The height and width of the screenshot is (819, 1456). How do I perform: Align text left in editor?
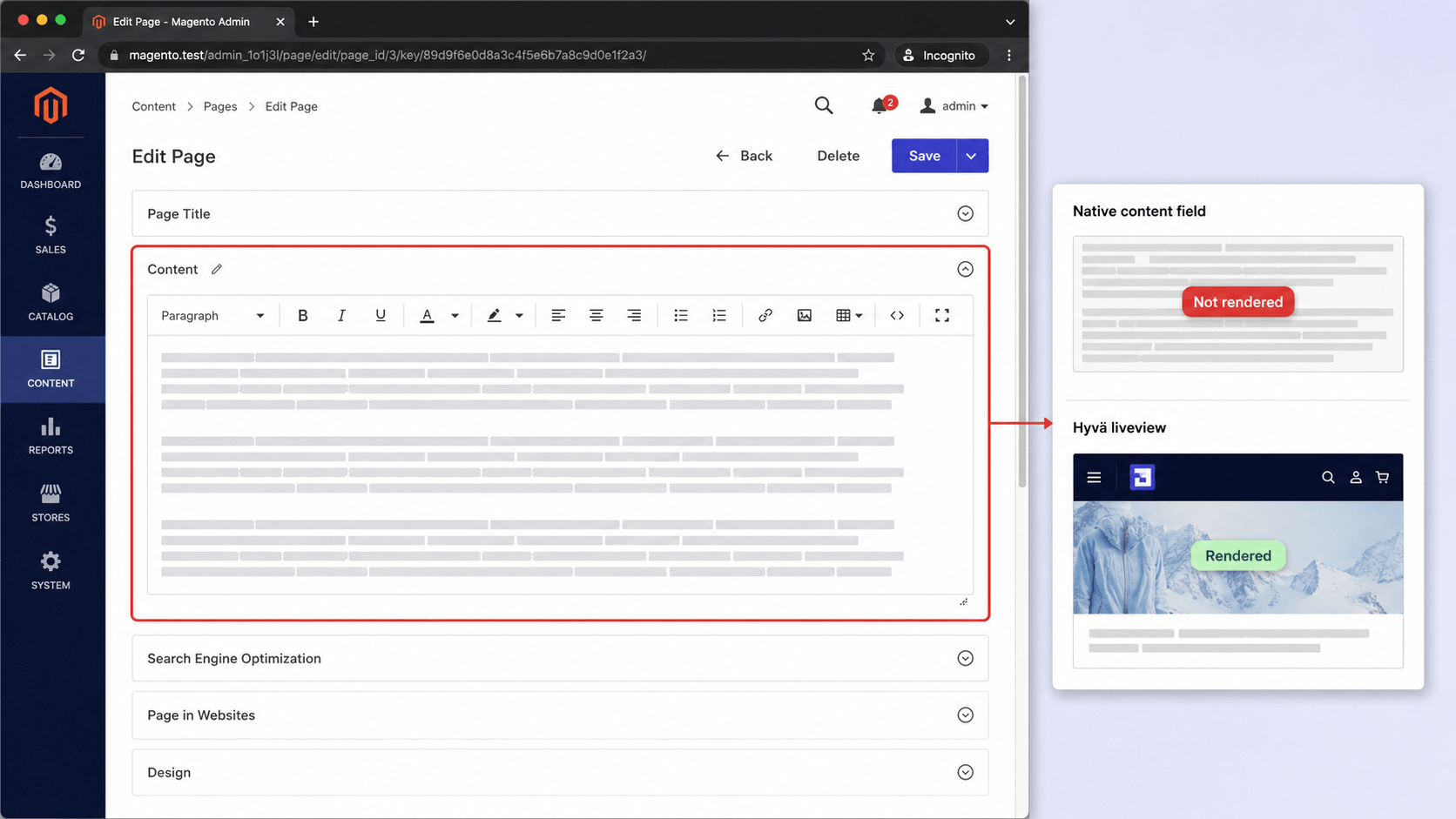tap(558, 315)
